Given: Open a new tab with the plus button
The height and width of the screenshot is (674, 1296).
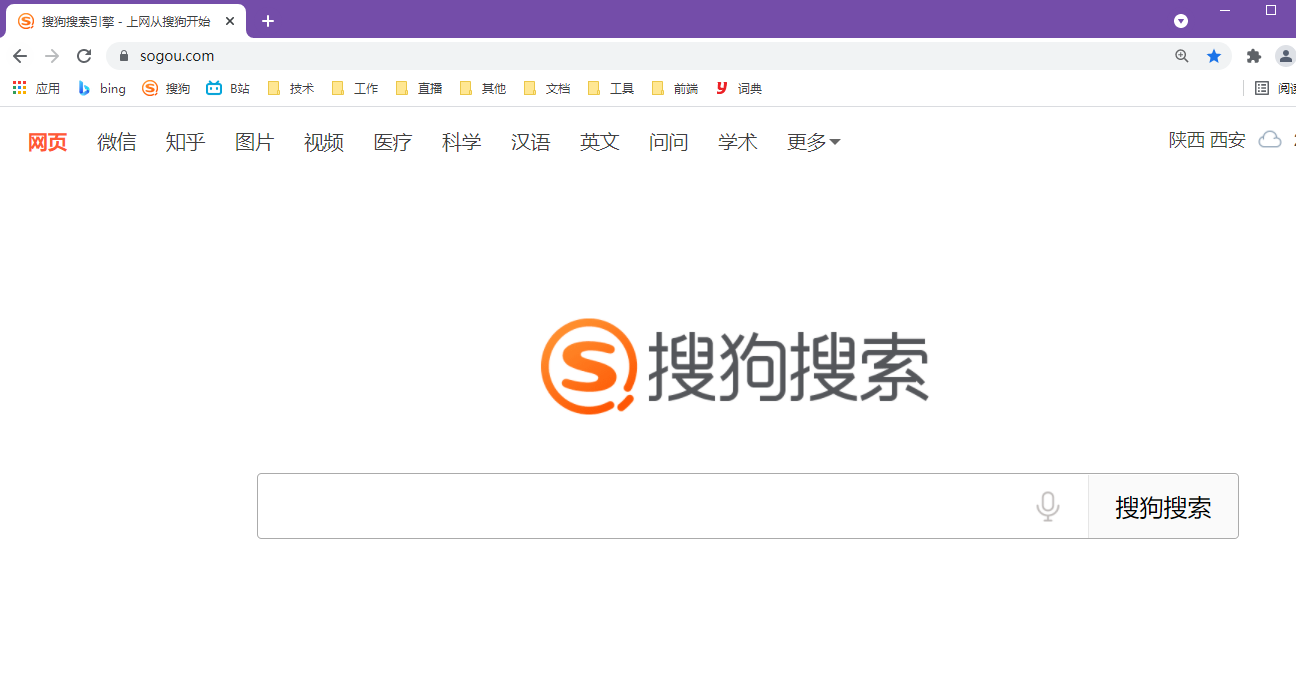Looking at the screenshot, I should coord(268,21).
